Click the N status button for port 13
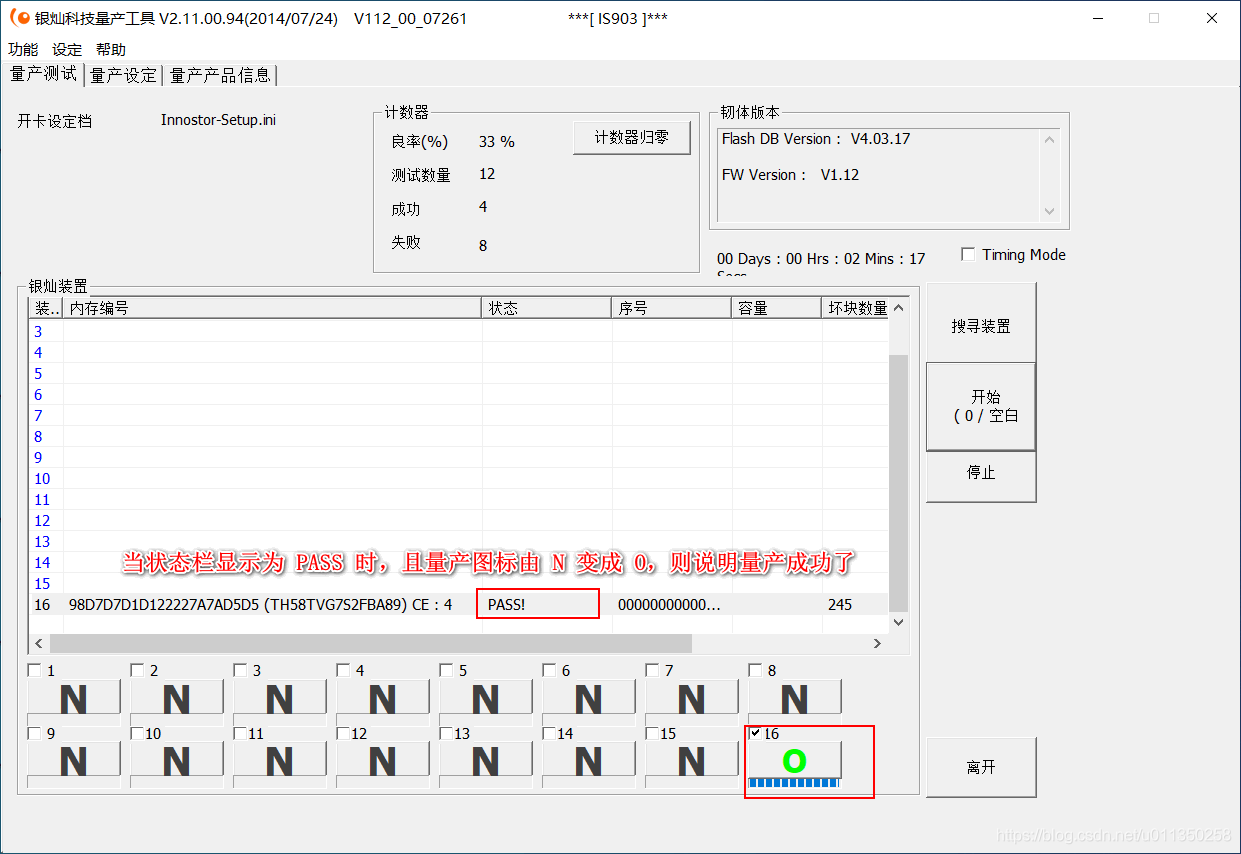The height and width of the screenshot is (854, 1241). [485, 760]
